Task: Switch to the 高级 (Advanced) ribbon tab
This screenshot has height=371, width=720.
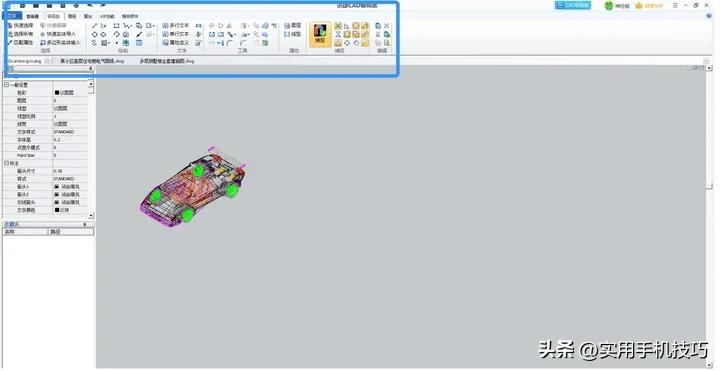Action: pos(72,16)
